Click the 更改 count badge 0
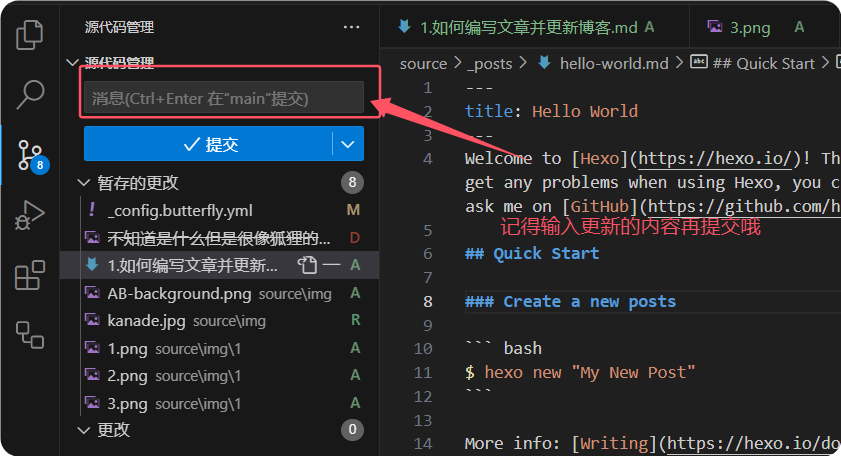 tap(352, 429)
